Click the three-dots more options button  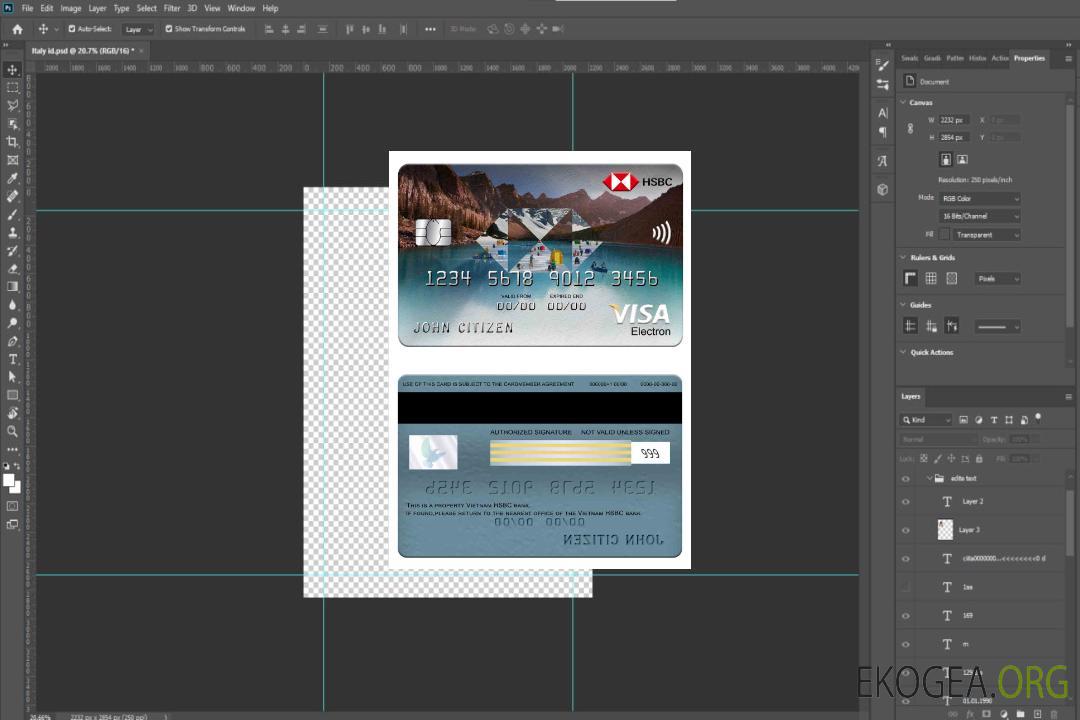point(430,29)
